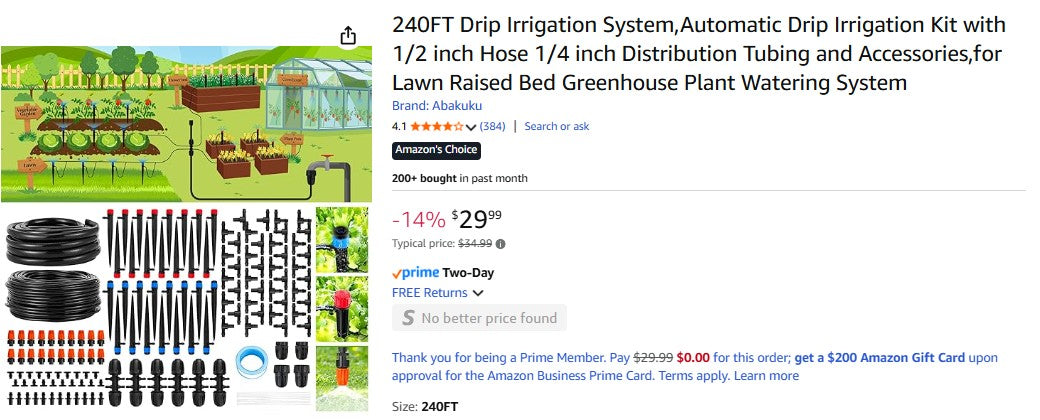Click the Amazon's Choice badge
Viewport: 1040px width, 420px height.
[x=436, y=151]
